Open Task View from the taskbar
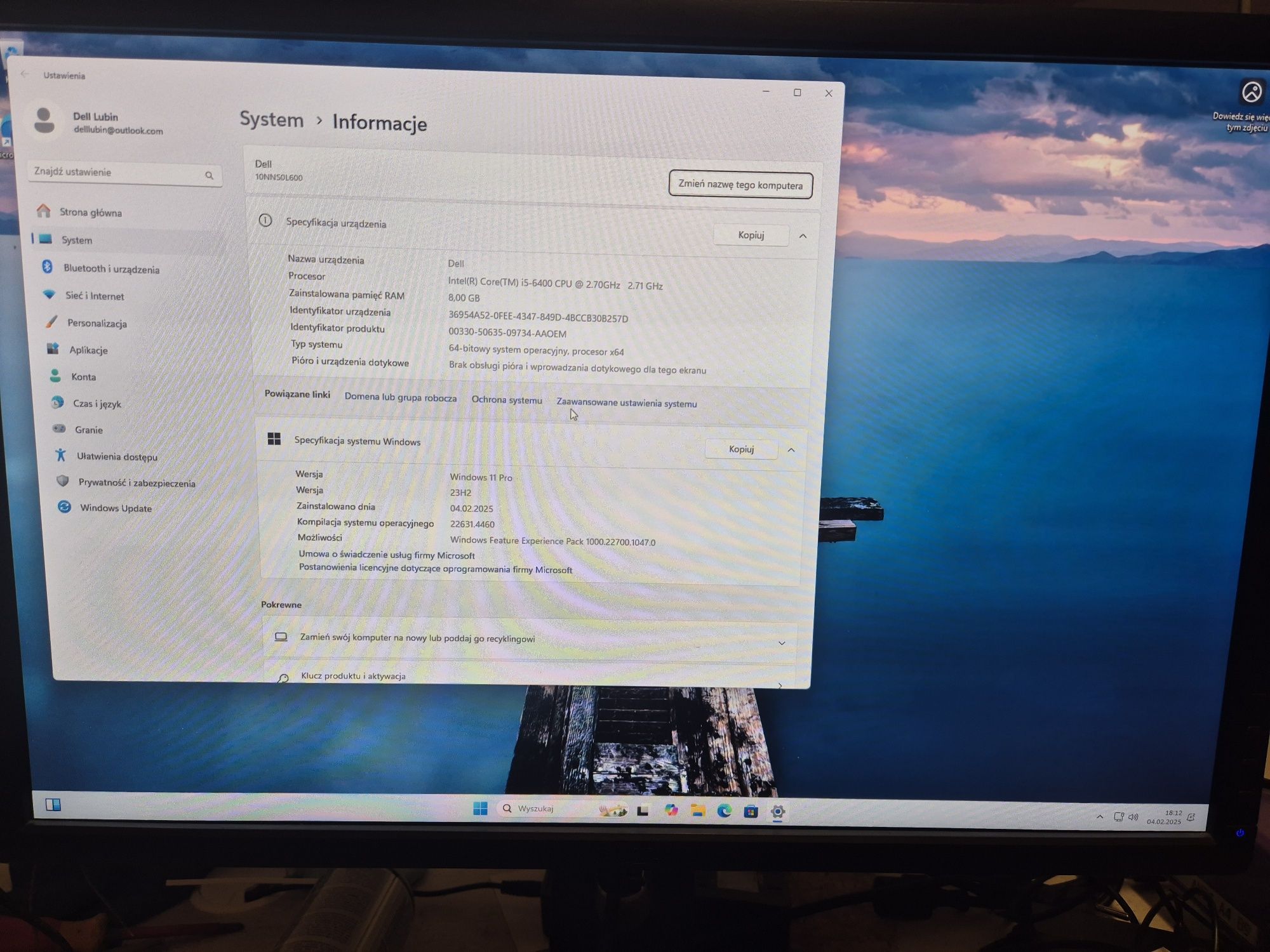Viewport: 1270px width, 952px height. 643,810
